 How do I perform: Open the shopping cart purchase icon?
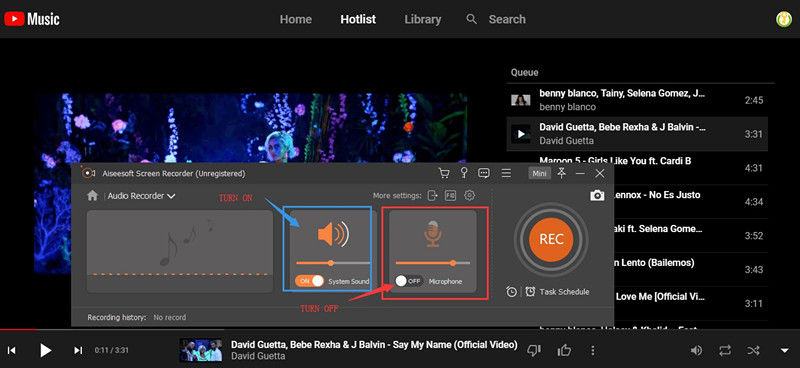click(x=444, y=174)
